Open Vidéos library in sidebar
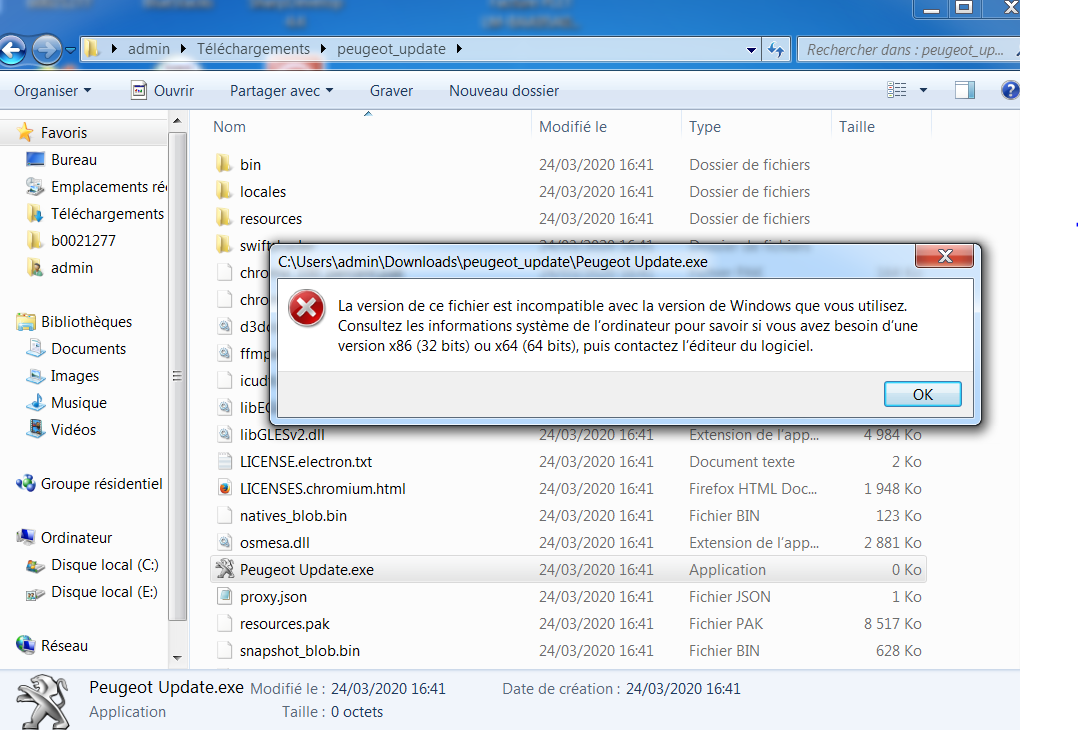This screenshot has width=1078, height=730. [73, 430]
